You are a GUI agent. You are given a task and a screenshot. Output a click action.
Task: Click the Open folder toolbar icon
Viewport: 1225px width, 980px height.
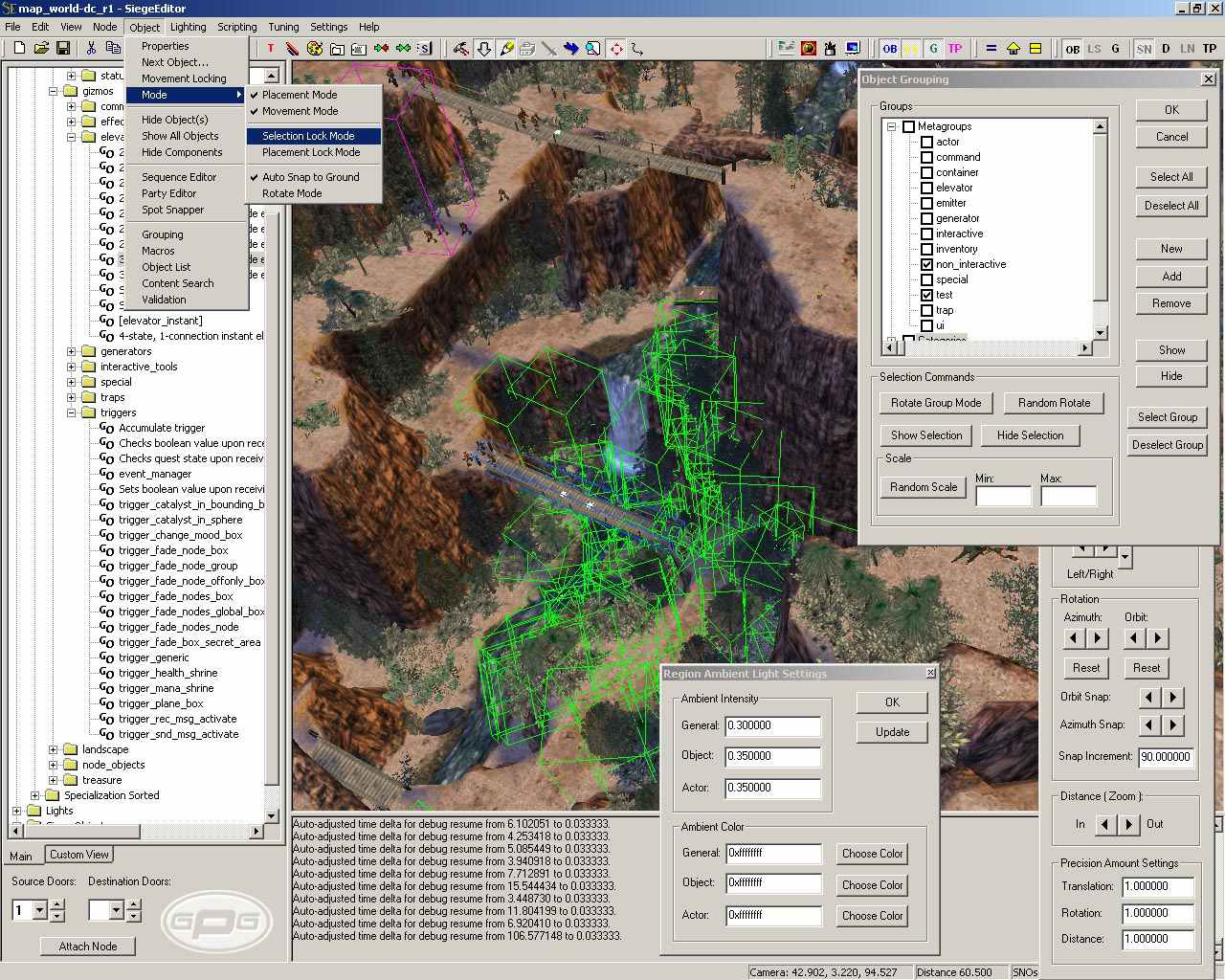(41, 48)
